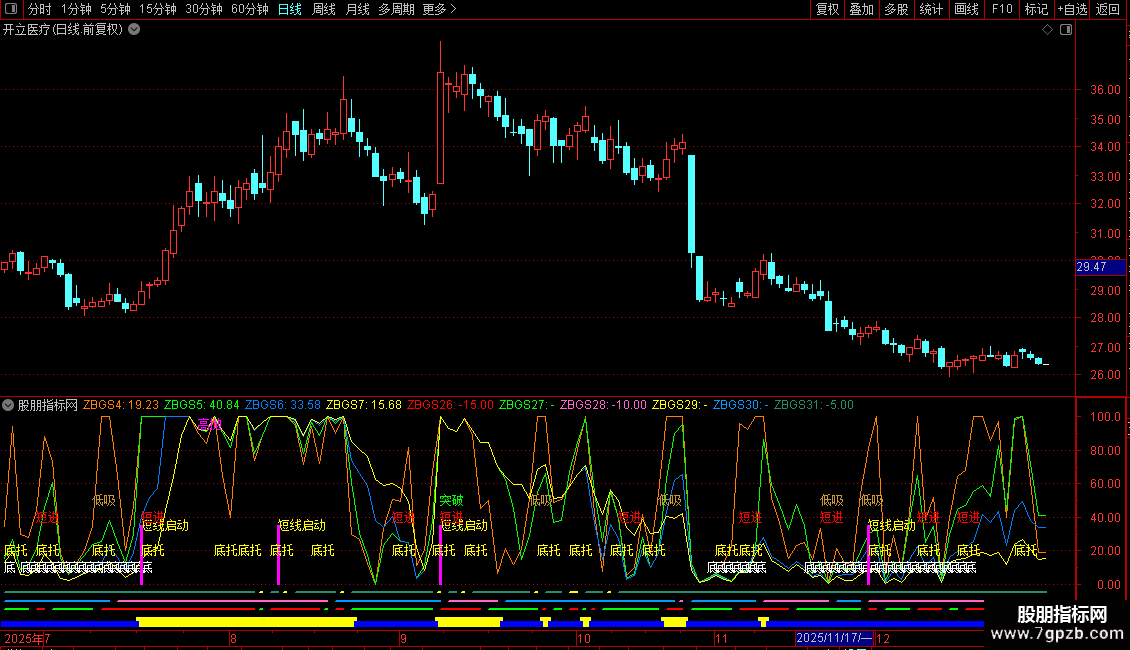Click the 100.0 label on the indicator axis
1130x650 pixels.
click(x=1105, y=417)
